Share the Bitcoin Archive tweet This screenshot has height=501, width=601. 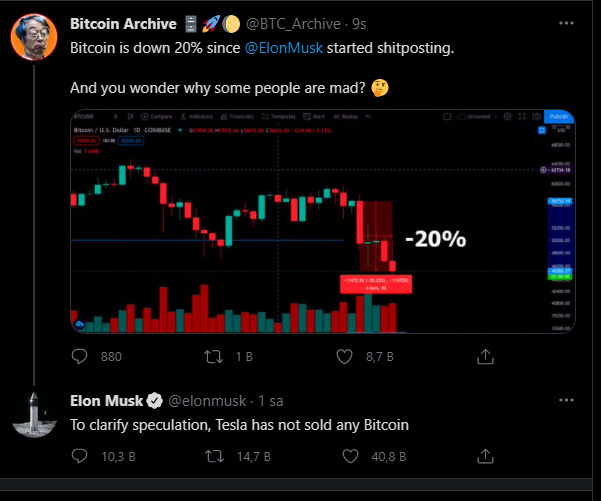point(484,356)
